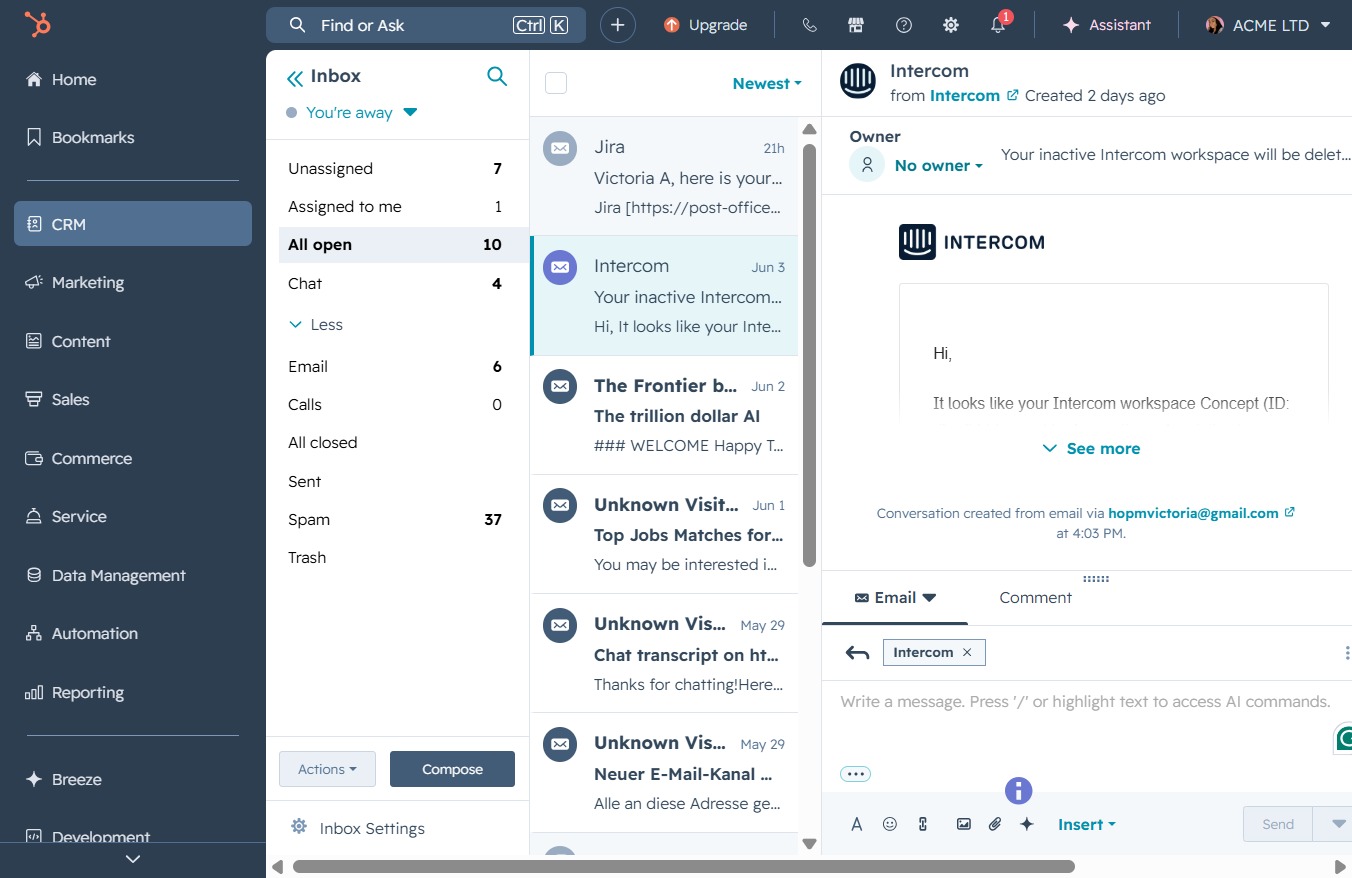Open the marketplace storefront icon

pos(856,25)
